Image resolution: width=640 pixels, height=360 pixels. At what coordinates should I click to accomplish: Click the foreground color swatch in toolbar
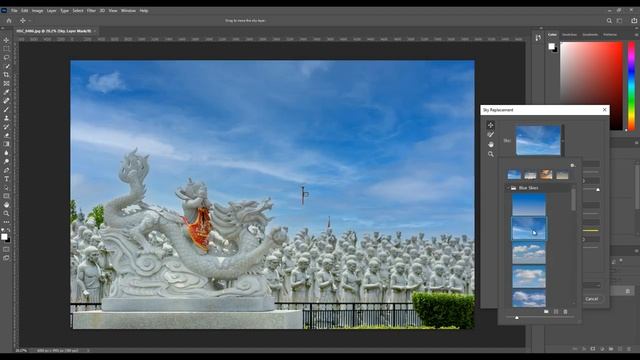tap(4, 236)
